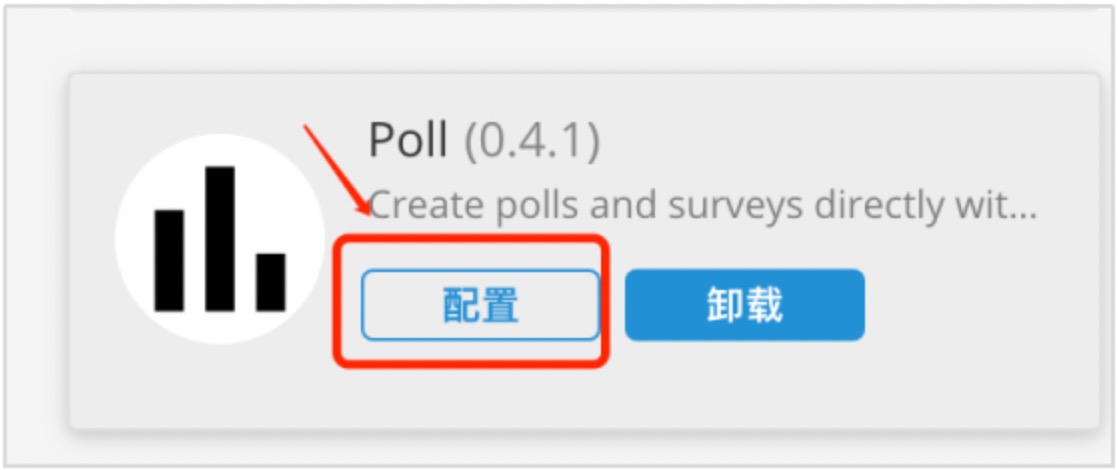Click the blue border of 配置 button
The height and width of the screenshot is (470, 1118).
pyautogui.click(x=480, y=271)
